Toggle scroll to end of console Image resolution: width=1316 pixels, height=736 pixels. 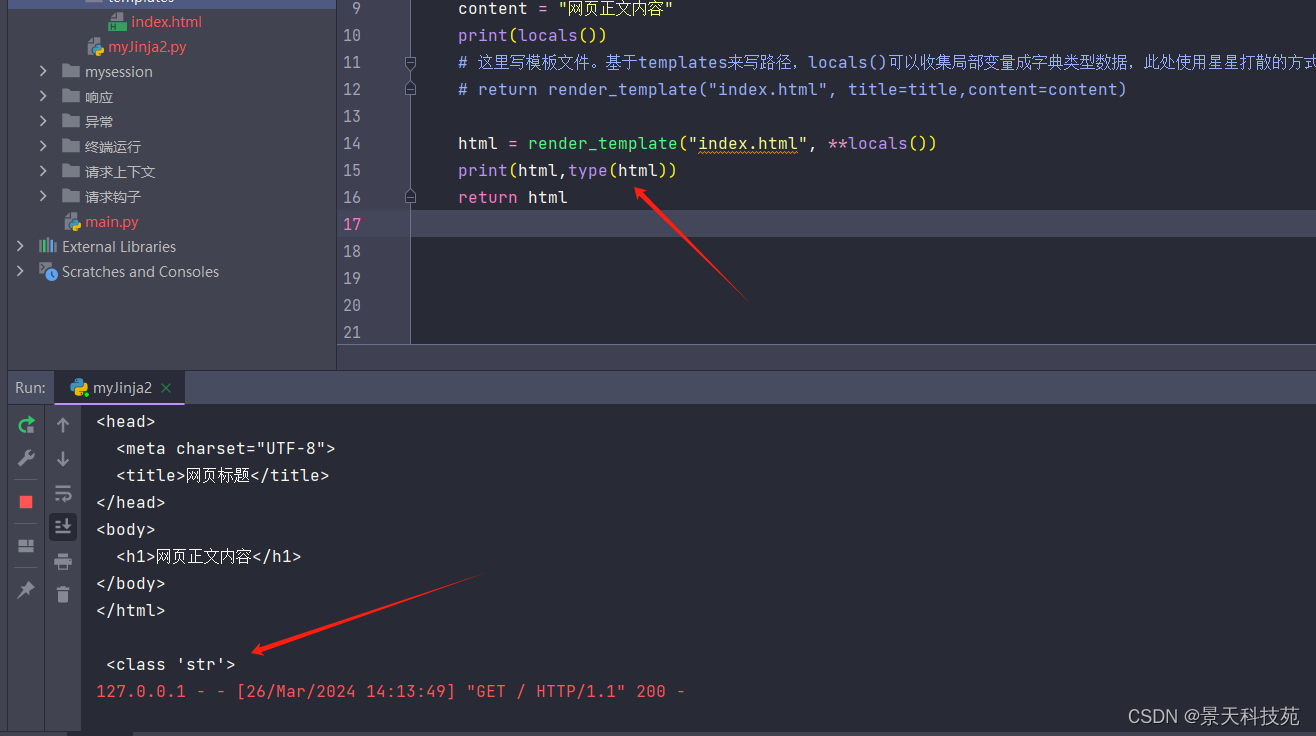(63, 526)
